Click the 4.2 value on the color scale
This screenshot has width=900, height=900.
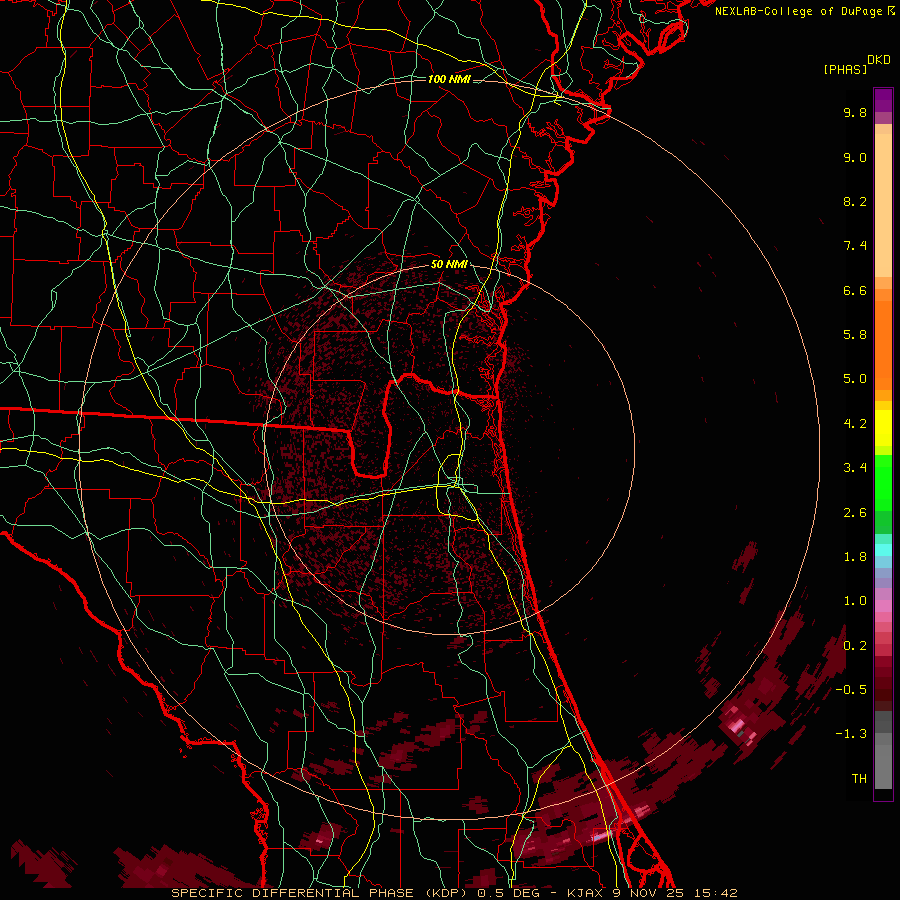coord(855,424)
